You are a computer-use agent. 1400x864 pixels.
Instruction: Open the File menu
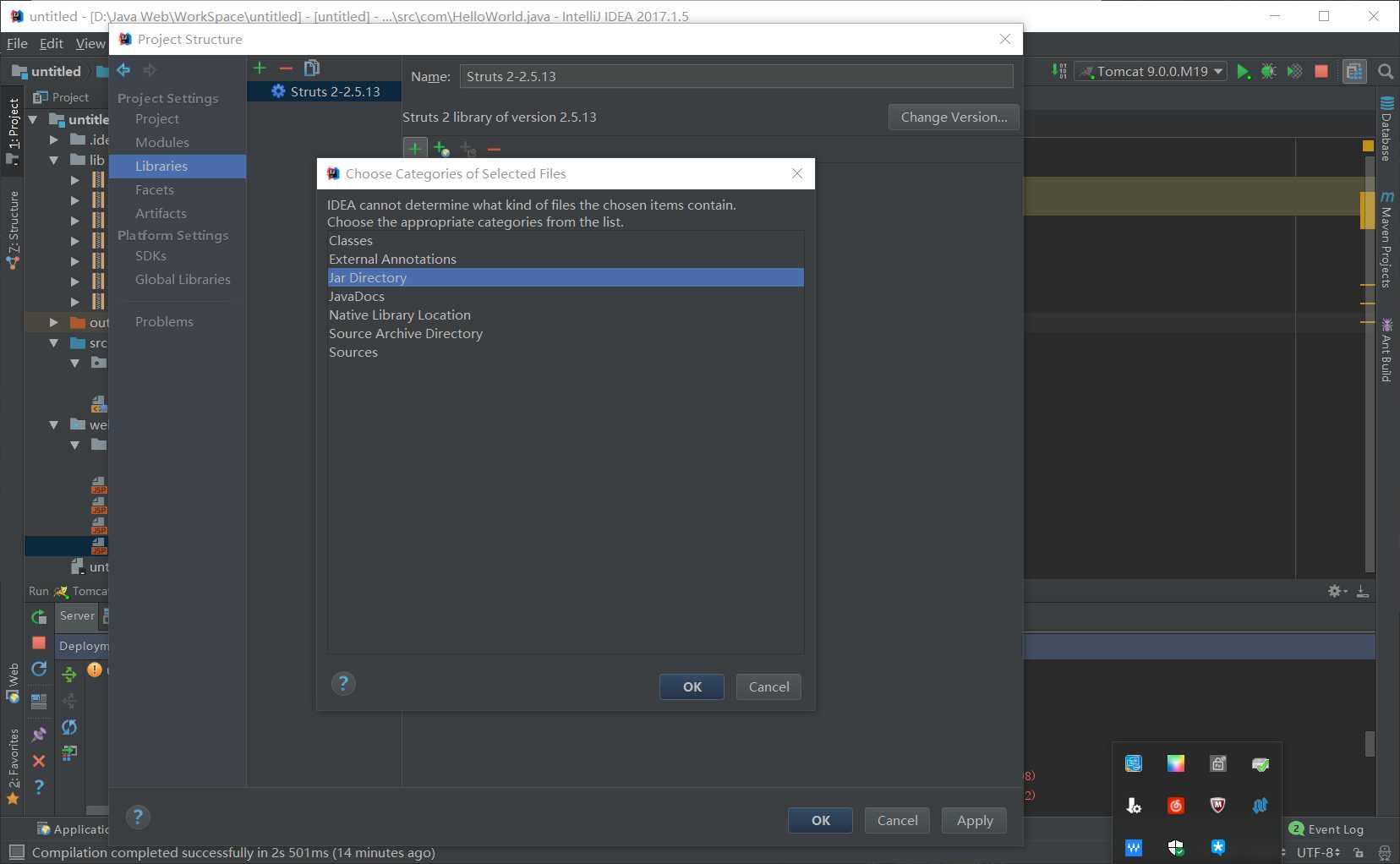(x=17, y=43)
